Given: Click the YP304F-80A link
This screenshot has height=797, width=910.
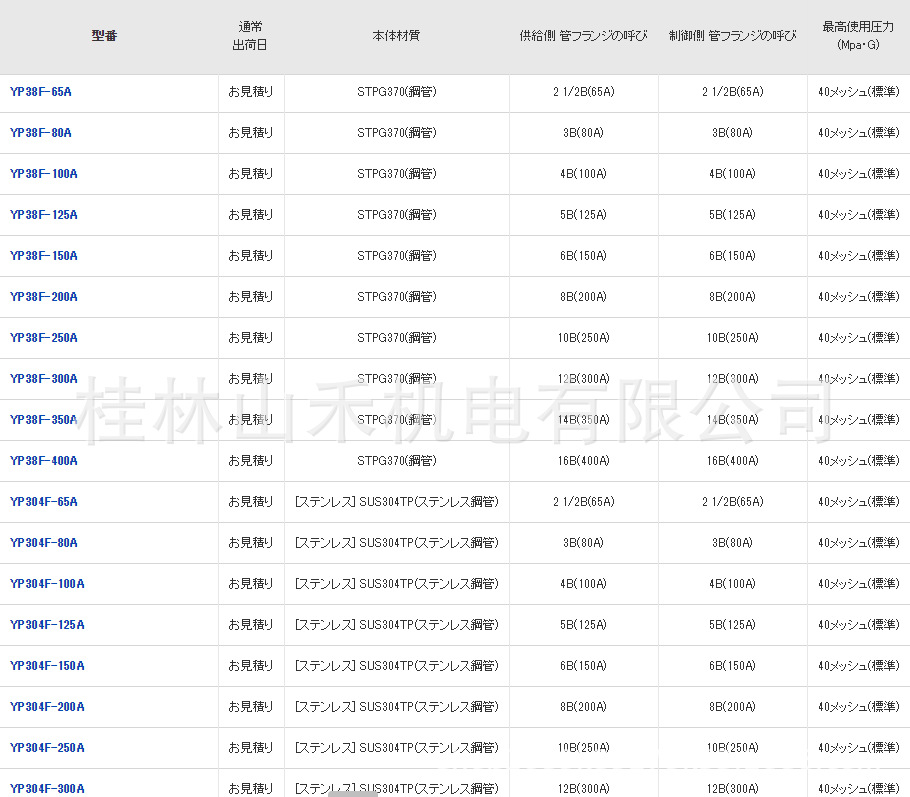Looking at the screenshot, I should coord(44,543).
